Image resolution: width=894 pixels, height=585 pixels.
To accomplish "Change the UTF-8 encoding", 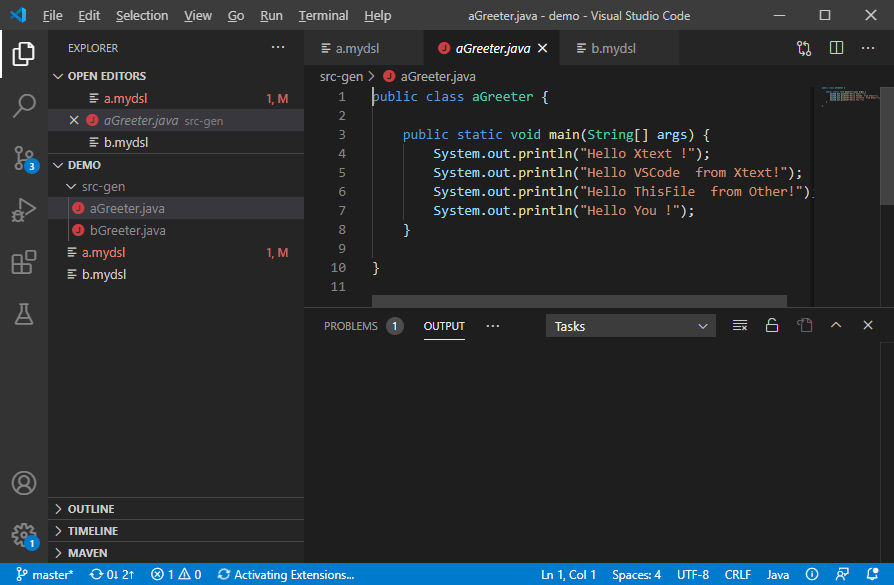I will click(x=693, y=575).
